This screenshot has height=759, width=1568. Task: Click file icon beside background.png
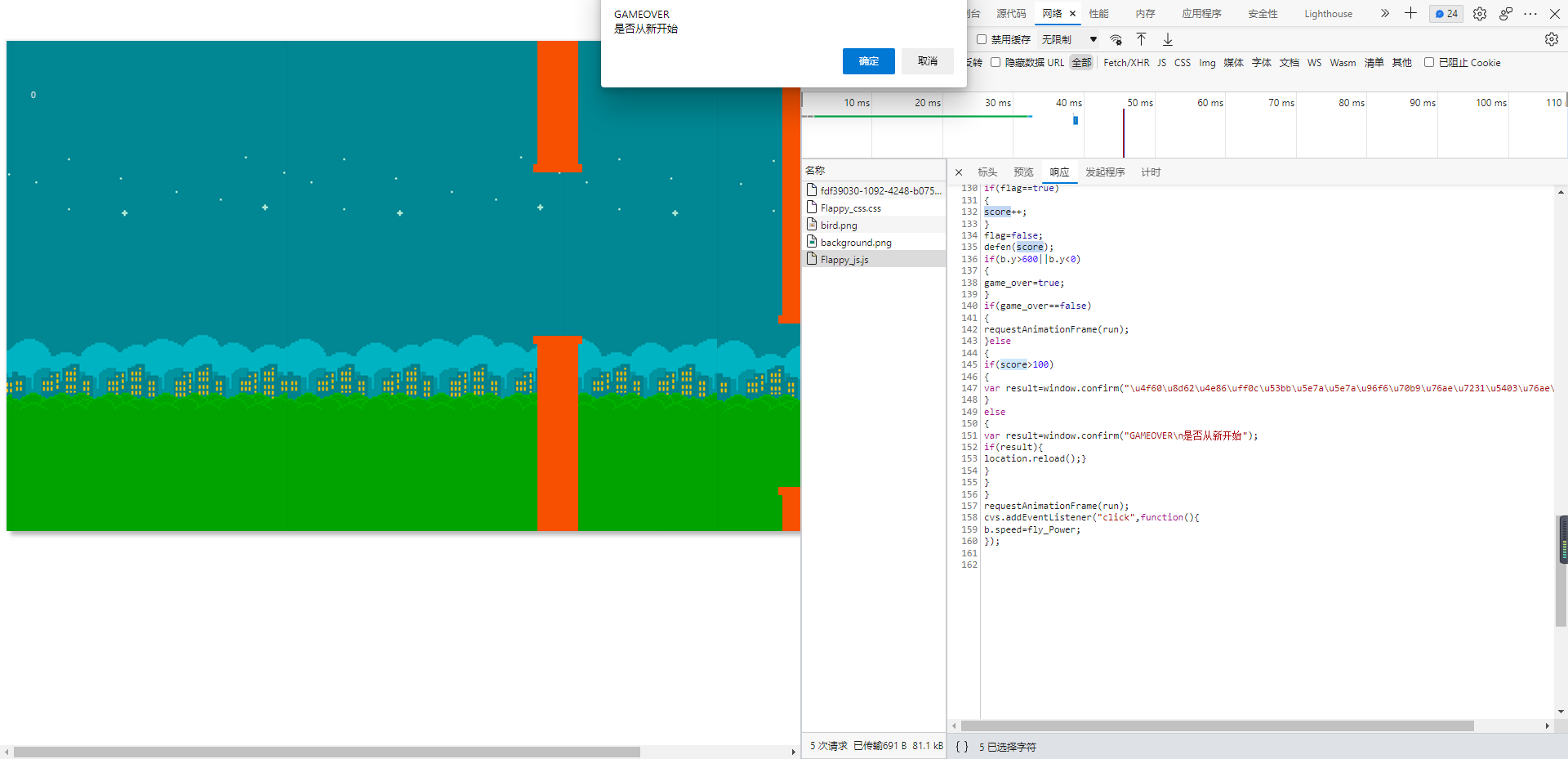coord(812,242)
